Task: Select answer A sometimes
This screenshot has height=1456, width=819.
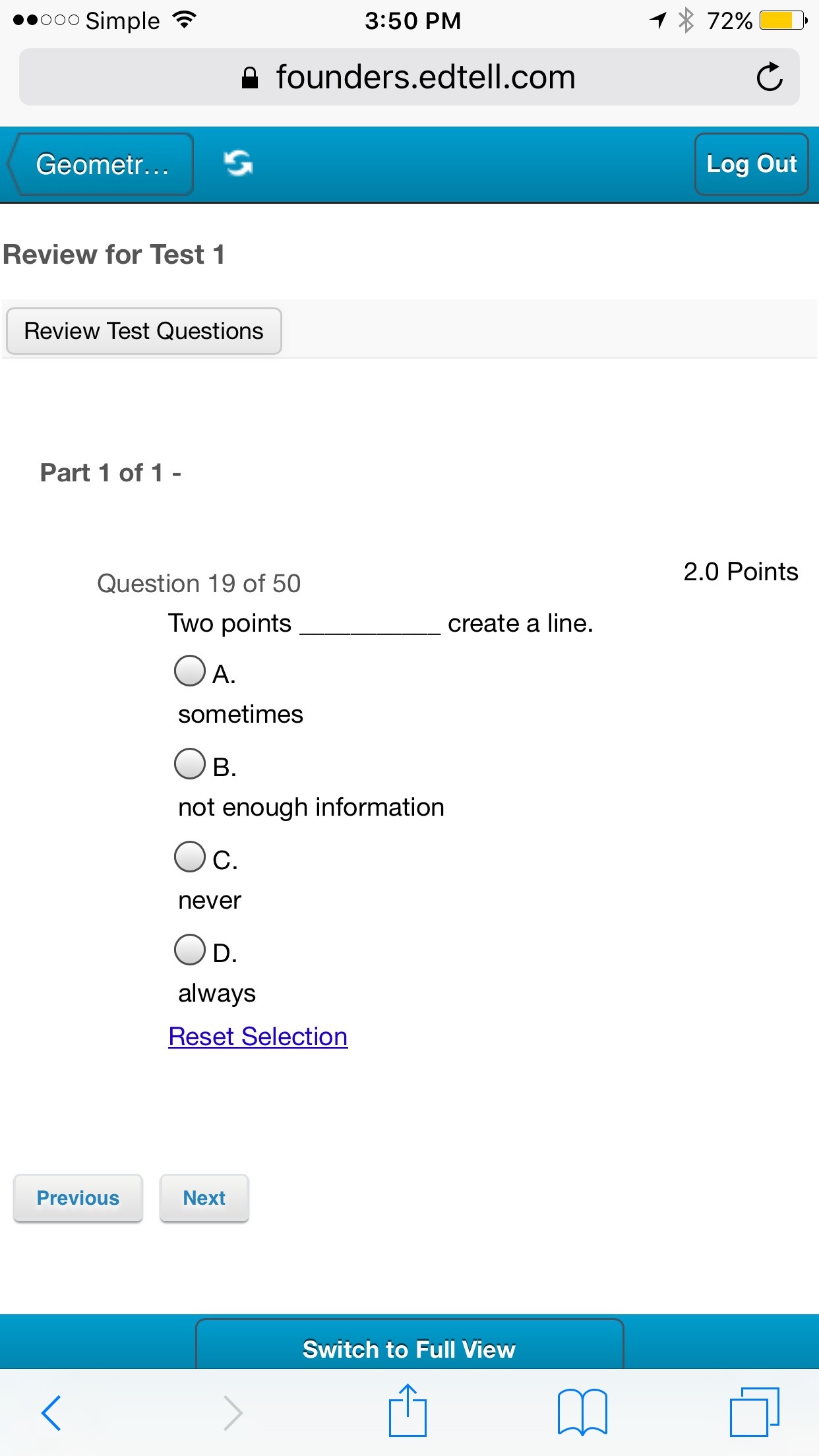Action: point(190,671)
